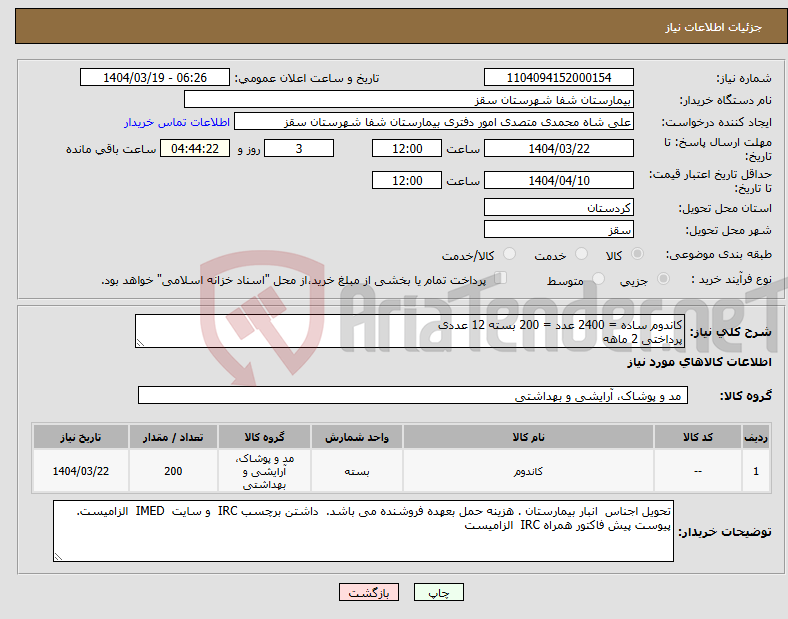Click the requester field علی شاه محمدی
788x619 pixels.
tap(434, 122)
